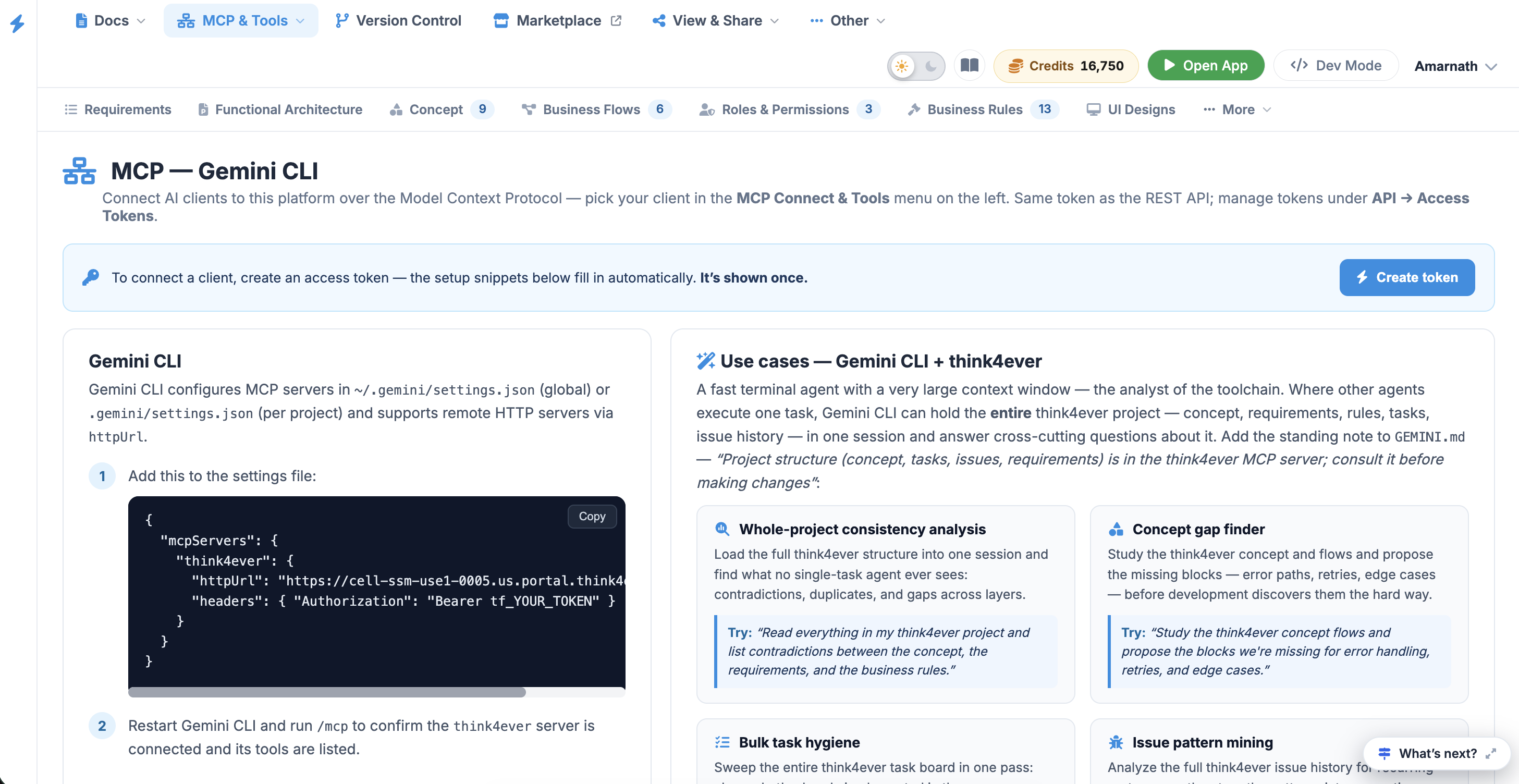This screenshot has height=784, width=1519.
Task: Click the "httpUrl" line in code block
Action: [x=408, y=581]
